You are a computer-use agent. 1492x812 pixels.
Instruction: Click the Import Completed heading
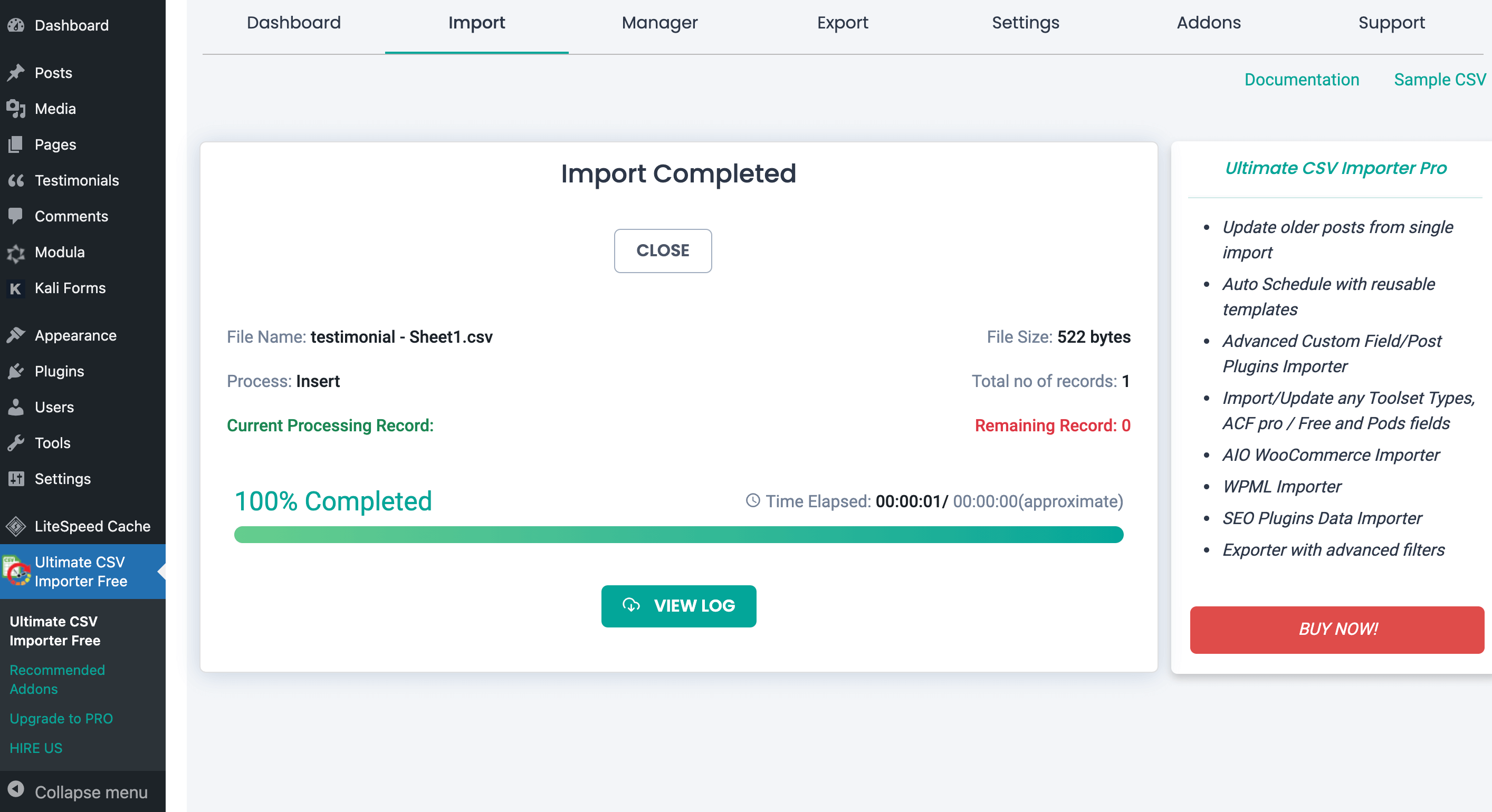tap(678, 173)
